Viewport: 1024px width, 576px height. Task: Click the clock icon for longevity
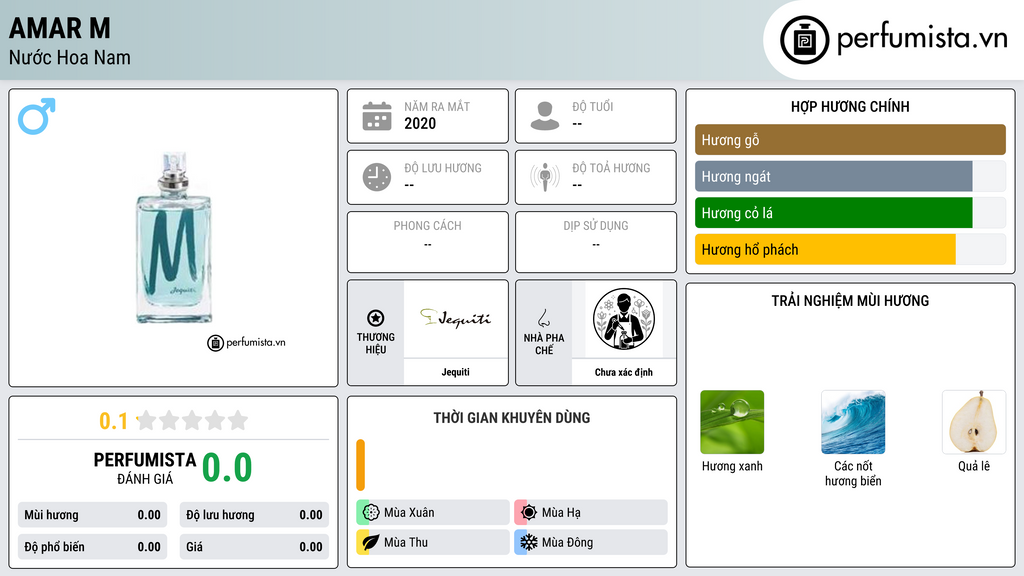(x=377, y=177)
